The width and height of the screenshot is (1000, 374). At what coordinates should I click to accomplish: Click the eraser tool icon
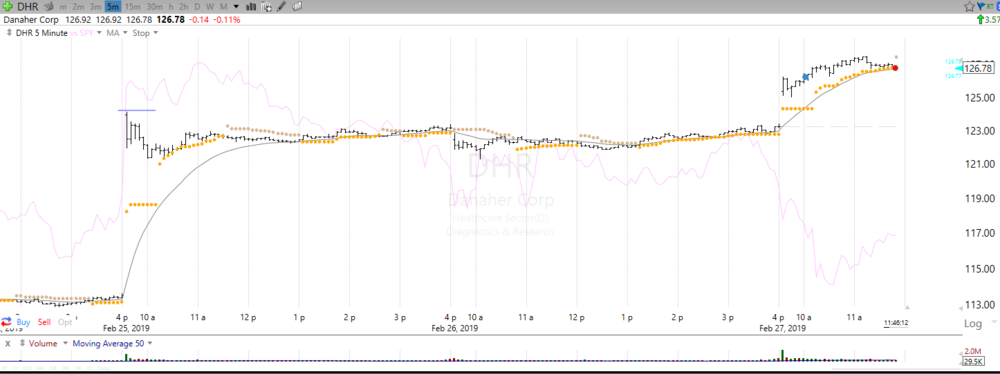(297, 6)
